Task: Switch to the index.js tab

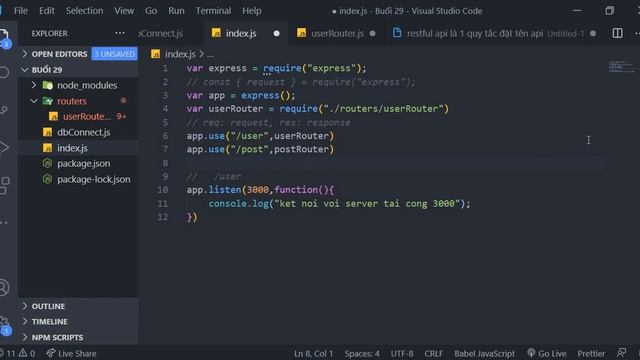Action: 245,33
